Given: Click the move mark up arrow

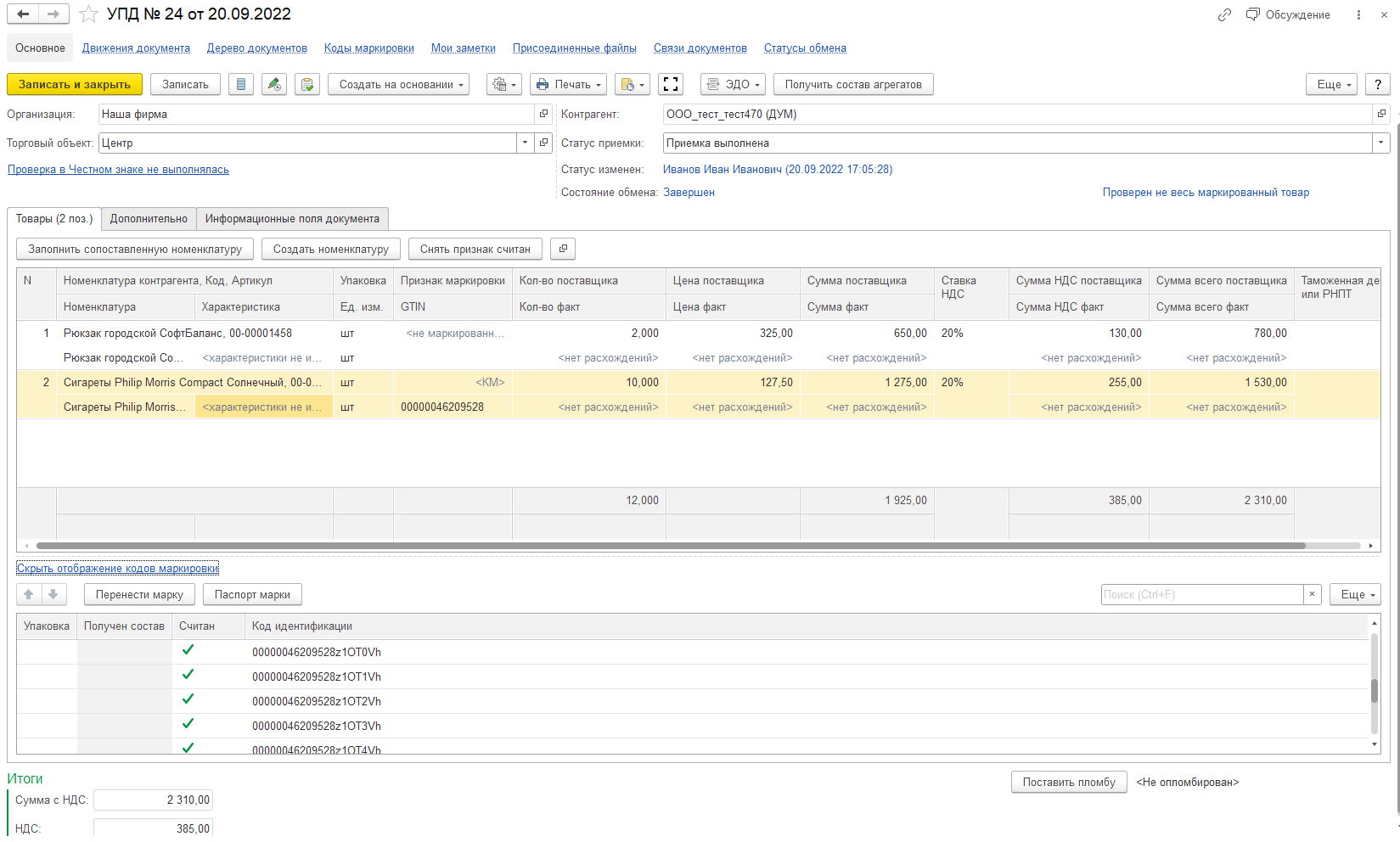Looking at the screenshot, I should click(x=29, y=594).
